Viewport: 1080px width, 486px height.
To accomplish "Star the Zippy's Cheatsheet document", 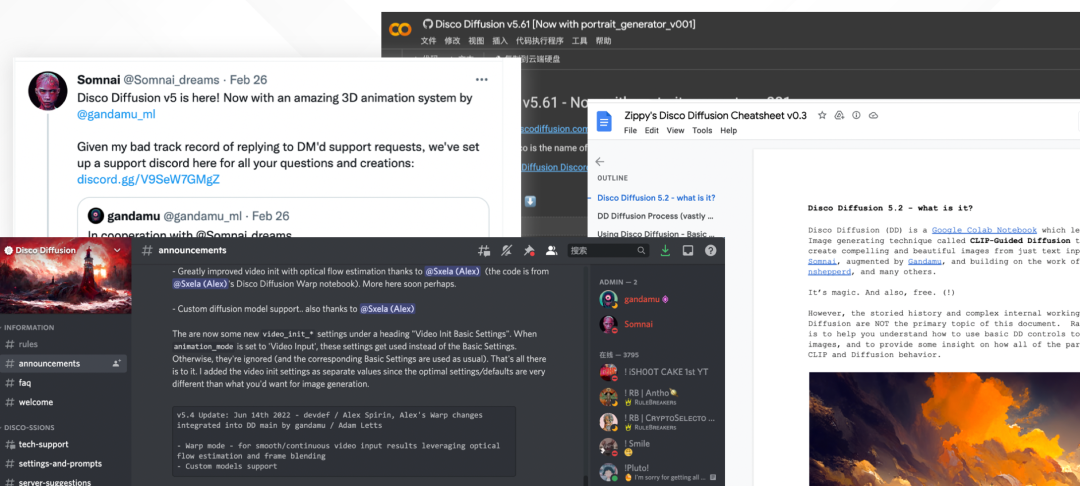I will 822,116.
